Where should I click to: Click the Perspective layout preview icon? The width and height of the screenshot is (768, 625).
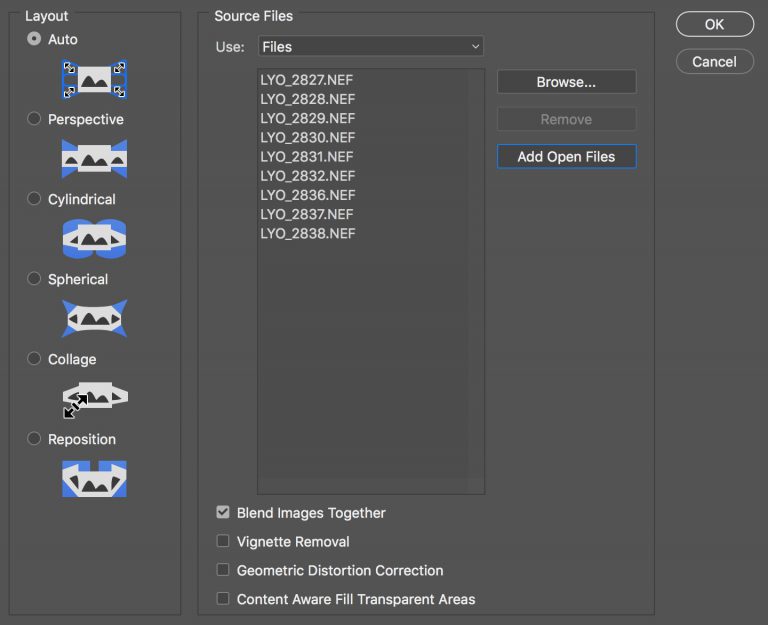click(95, 159)
